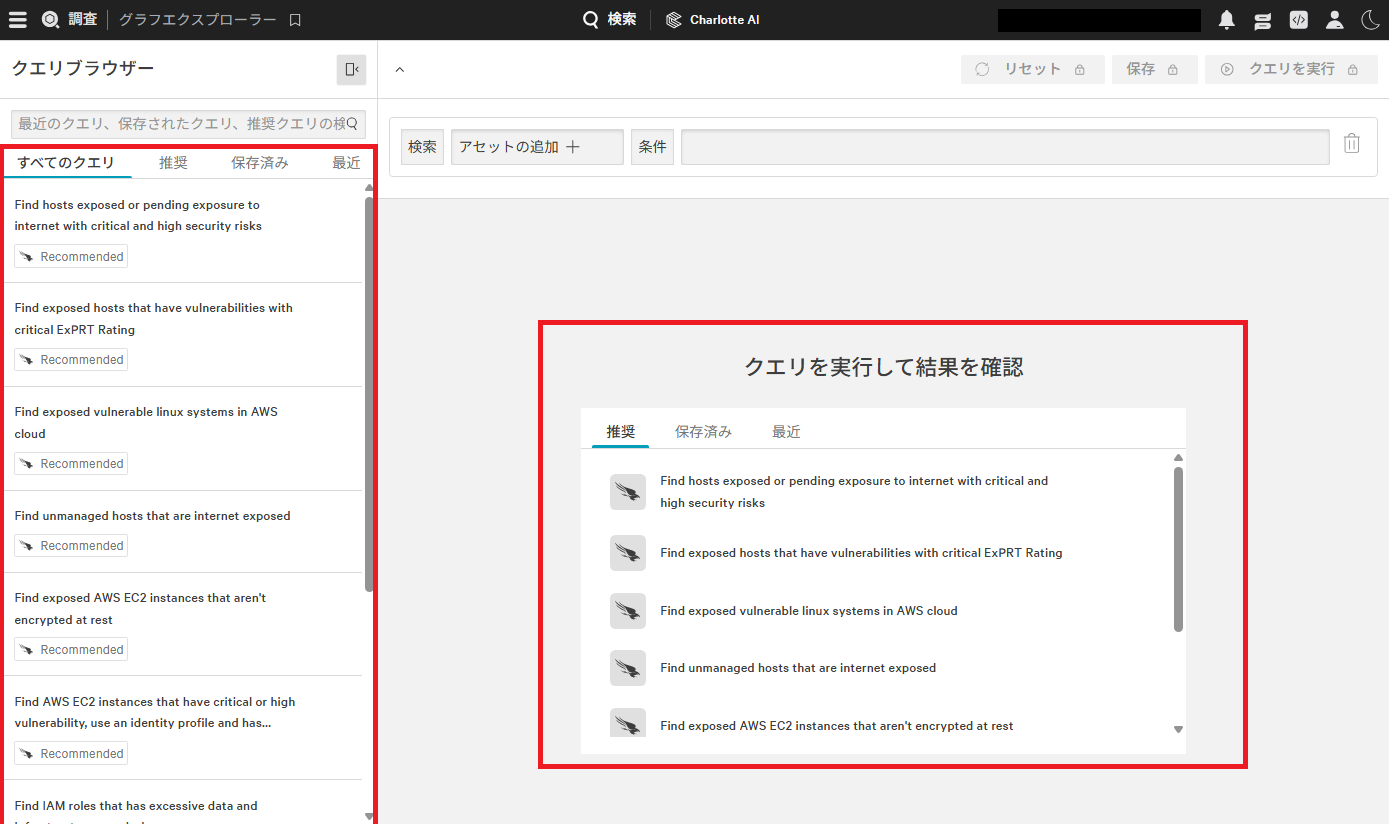Click the falcon icon next to first recommended query

[x=627, y=491]
